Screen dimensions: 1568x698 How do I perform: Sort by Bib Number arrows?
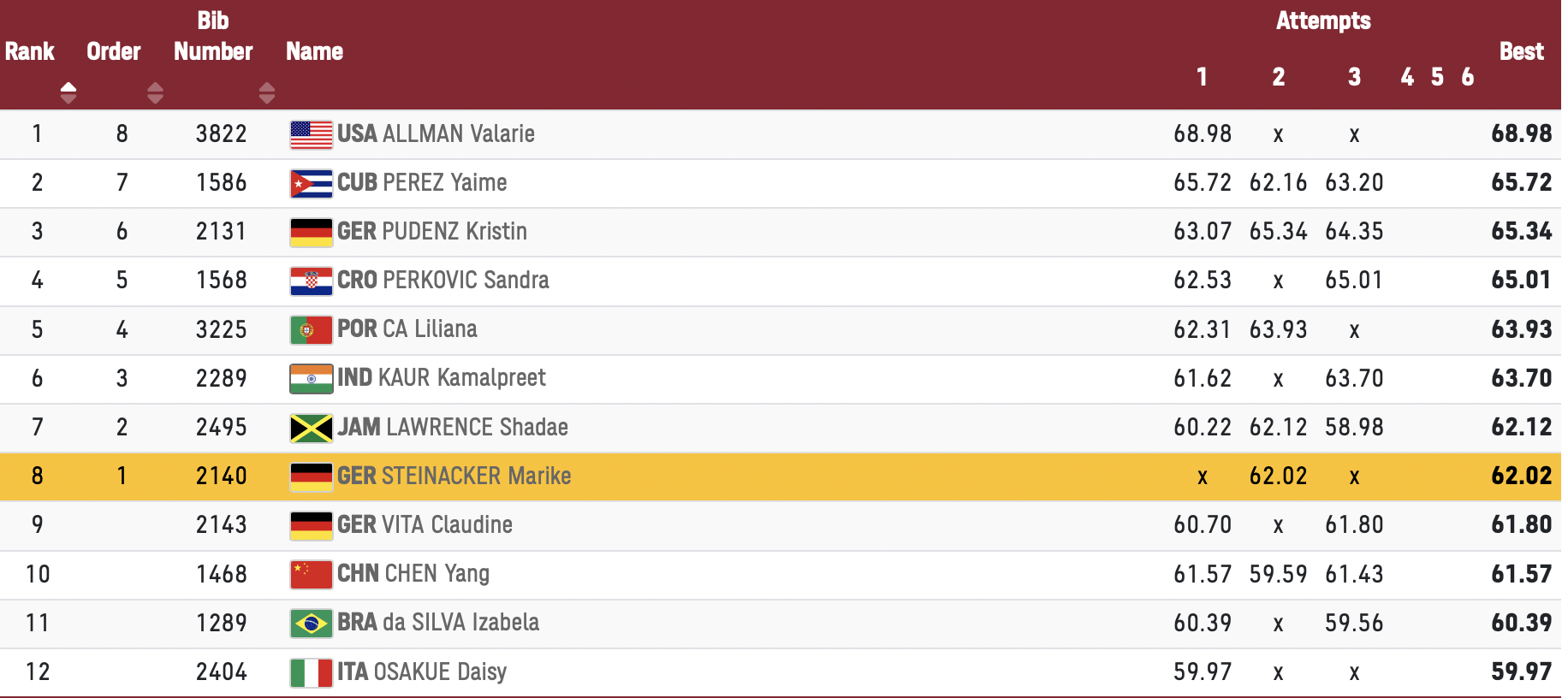coord(267,92)
